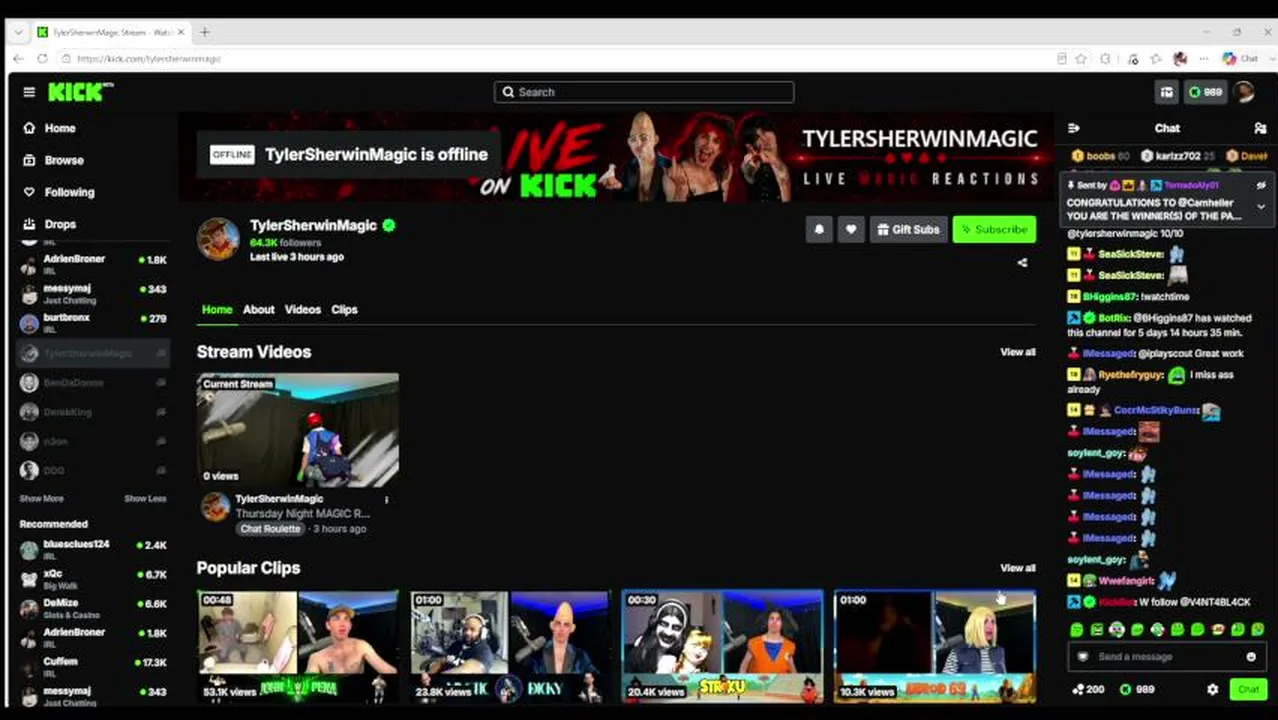The width and height of the screenshot is (1278, 720).
Task: Open recommended channel Cuffem
Action: (93, 667)
